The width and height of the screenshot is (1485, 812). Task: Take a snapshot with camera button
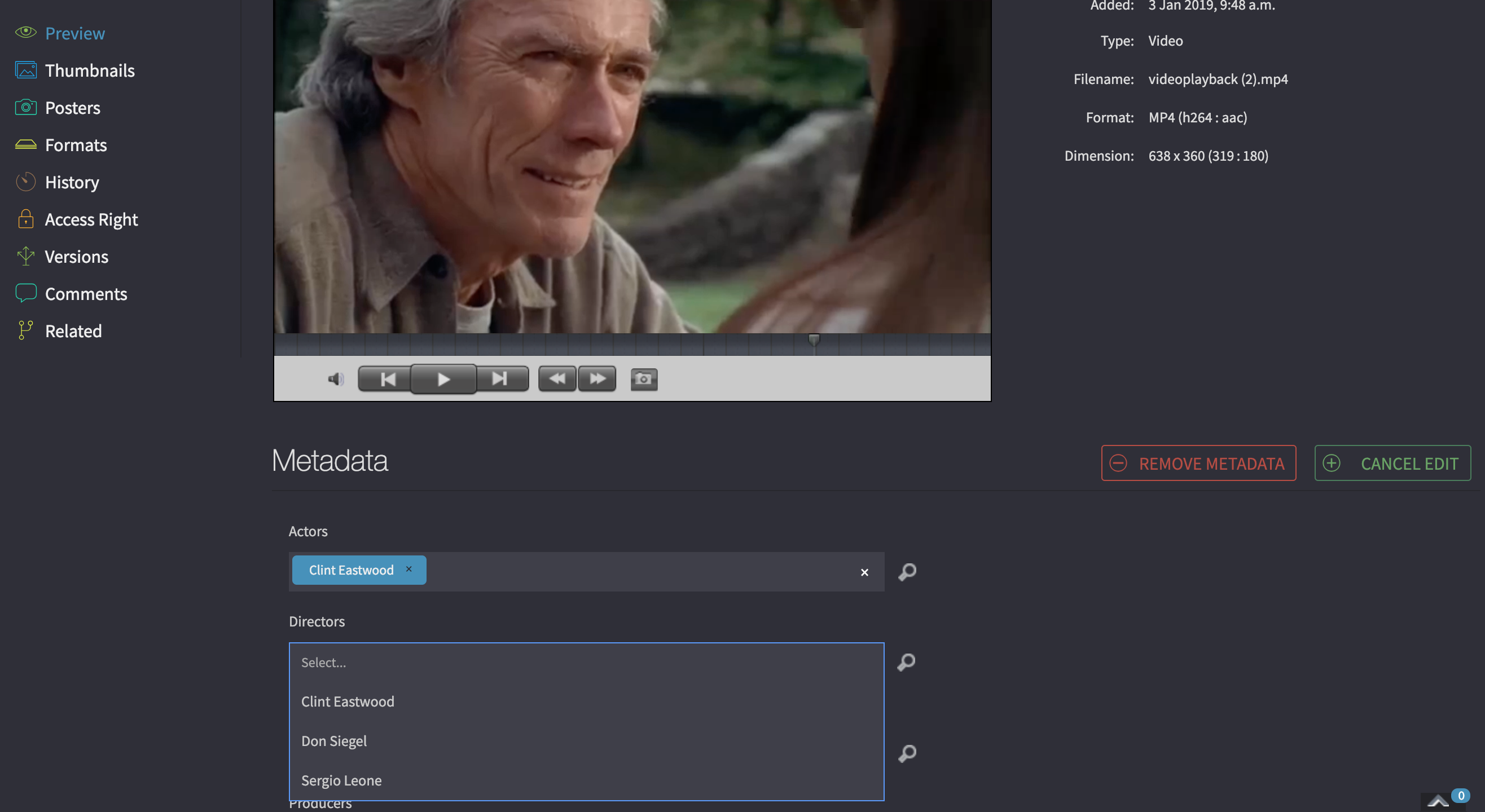click(x=644, y=378)
